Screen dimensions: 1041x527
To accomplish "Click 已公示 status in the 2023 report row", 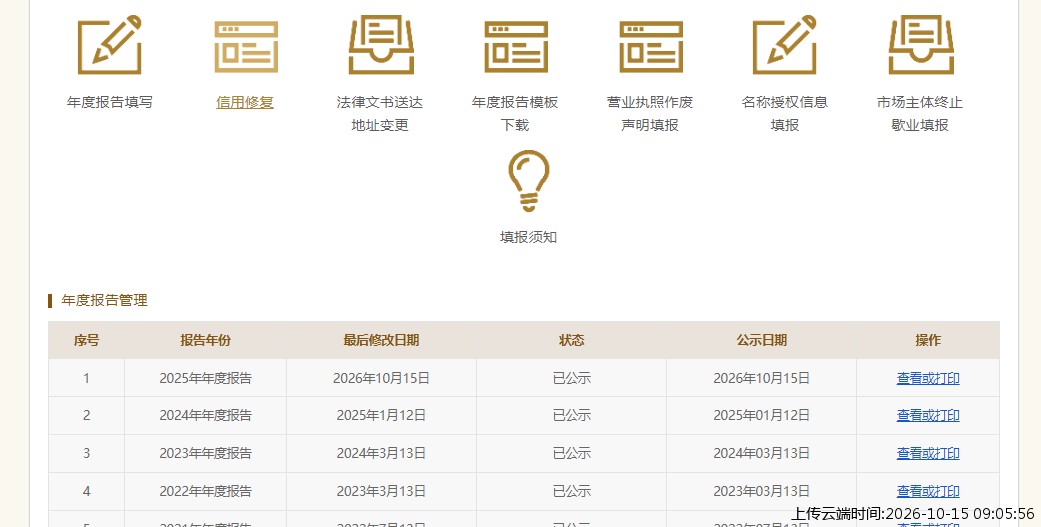I will tap(572, 453).
